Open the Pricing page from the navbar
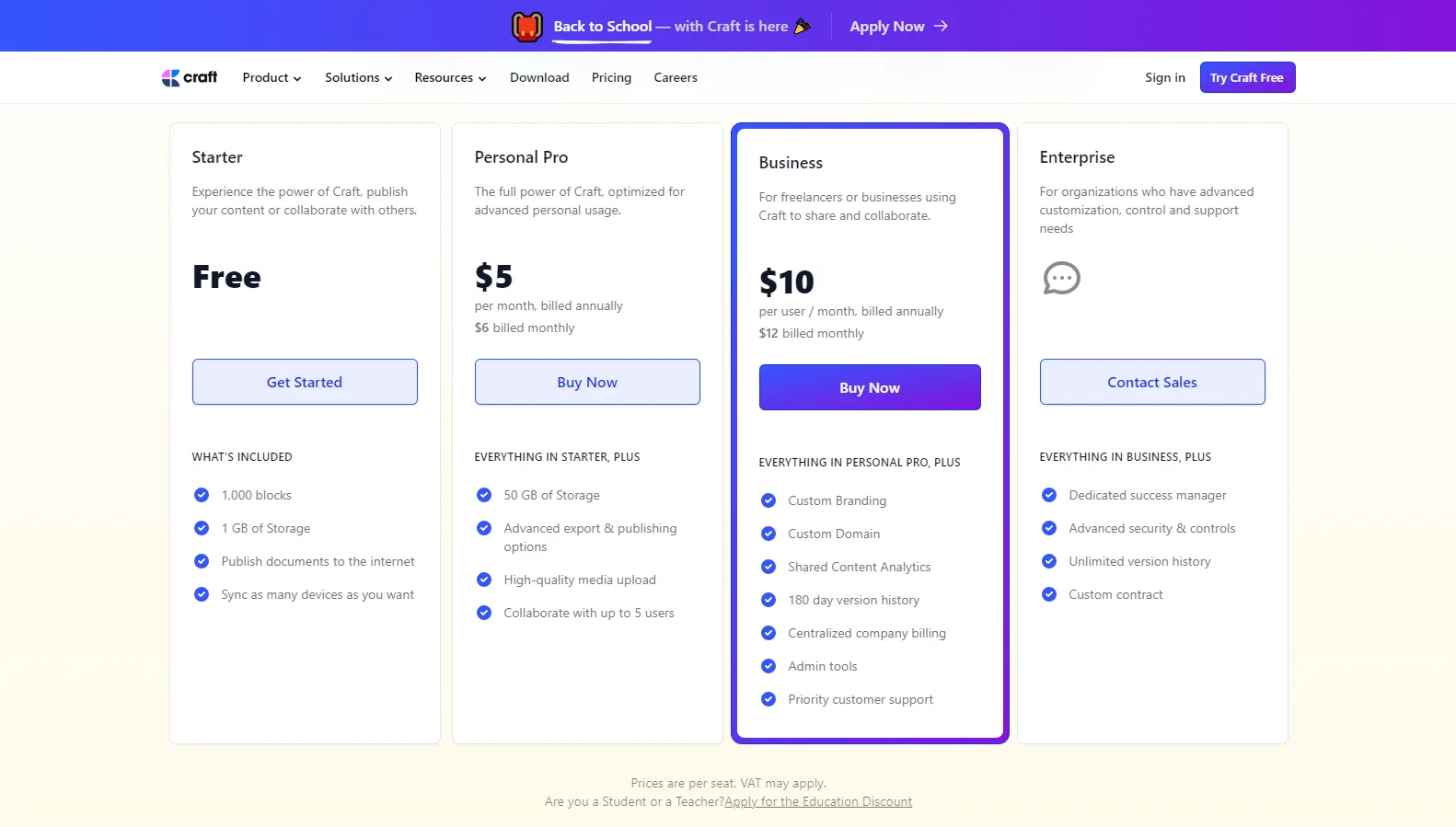 point(611,77)
